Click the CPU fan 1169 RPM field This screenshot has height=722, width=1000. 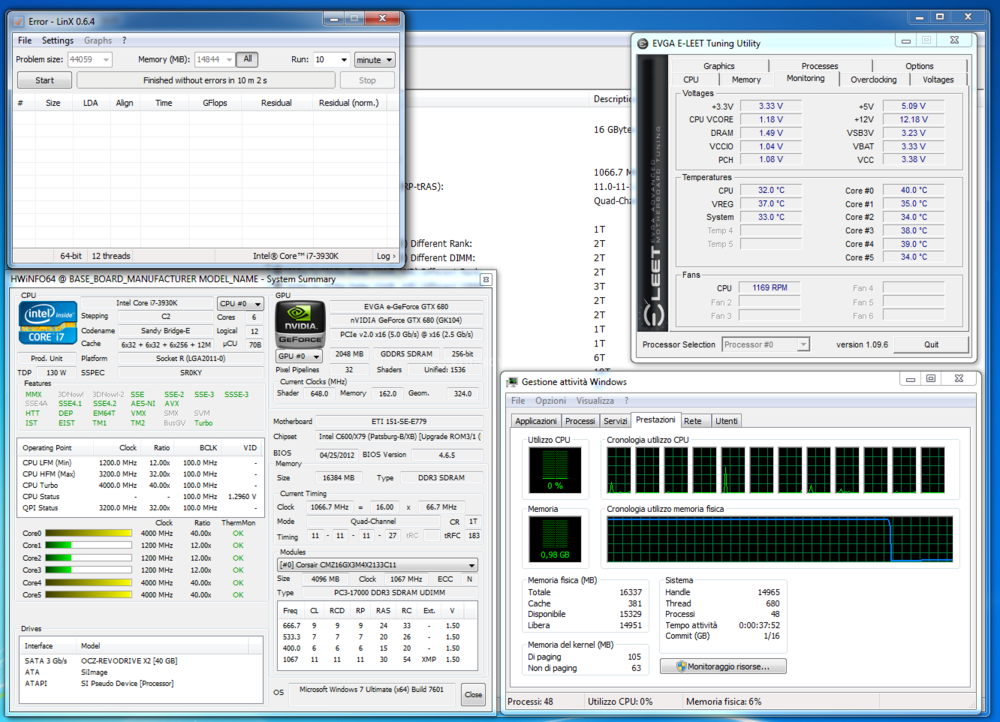click(x=770, y=288)
